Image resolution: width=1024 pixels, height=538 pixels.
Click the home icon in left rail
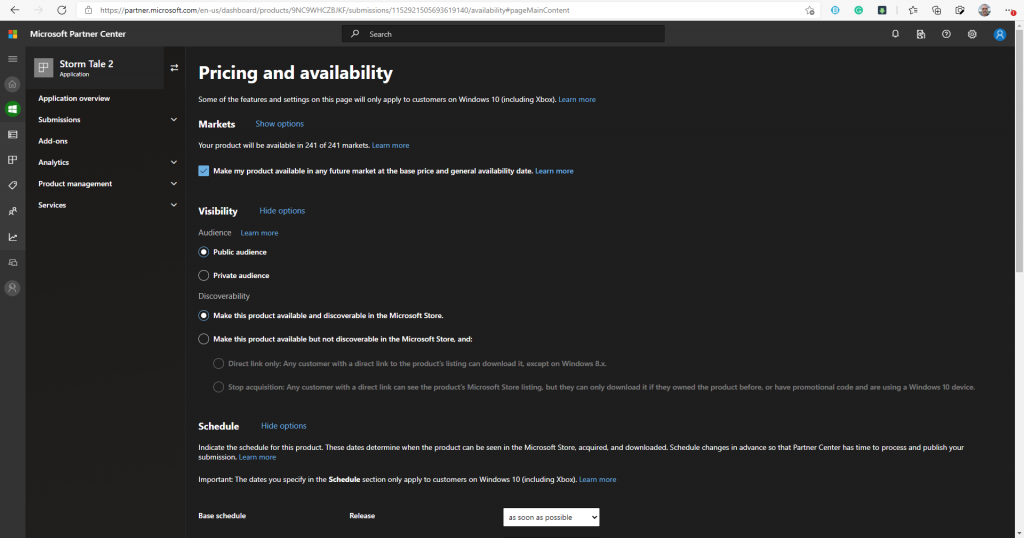[12, 84]
